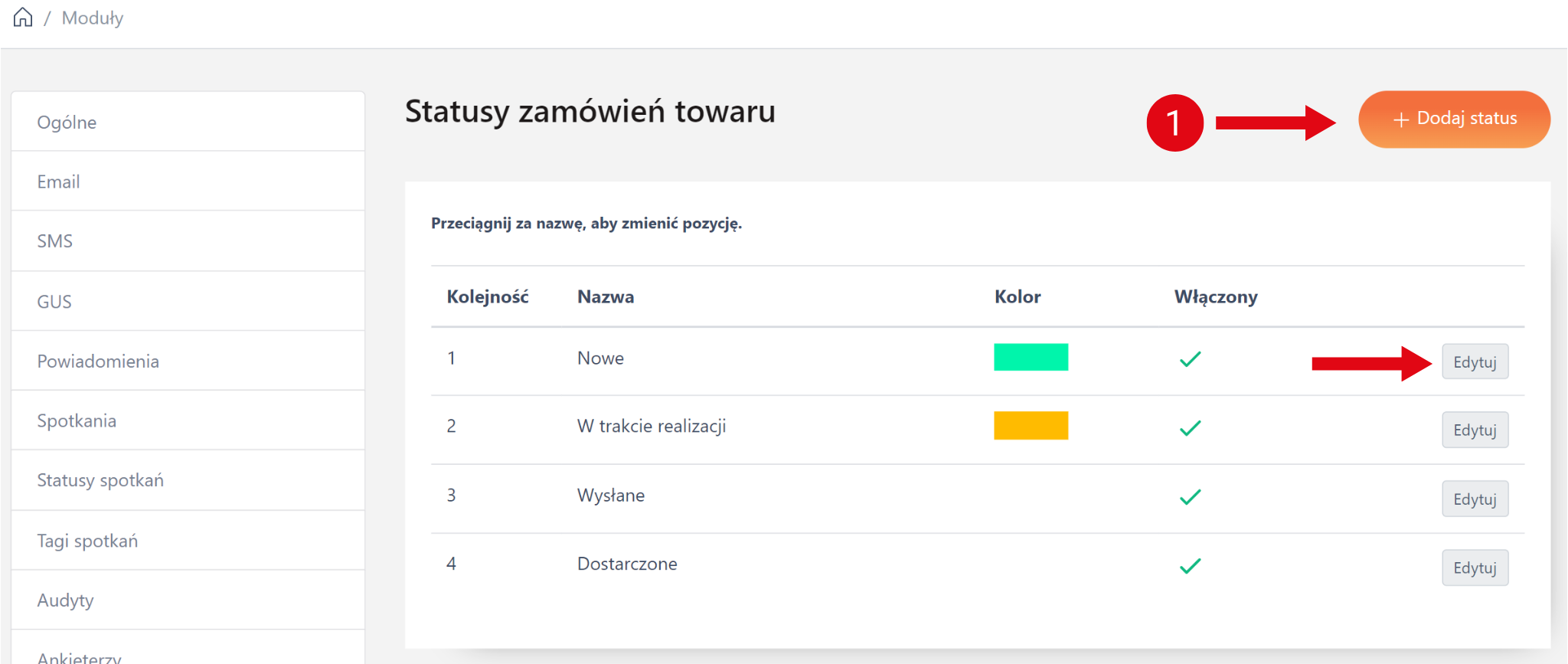
Task: Open Audyty in the sidebar
Action: [x=65, y=600]
